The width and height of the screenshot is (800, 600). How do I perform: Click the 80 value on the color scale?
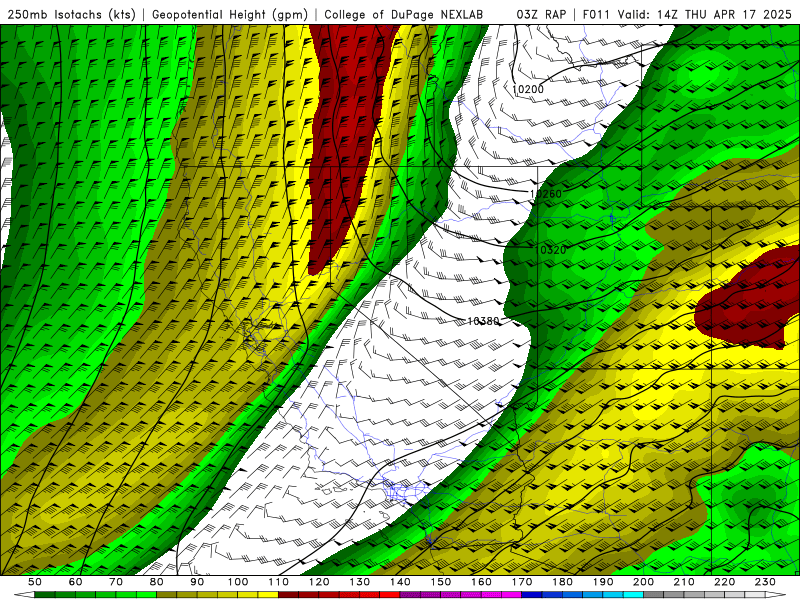(x=157, y=582)
